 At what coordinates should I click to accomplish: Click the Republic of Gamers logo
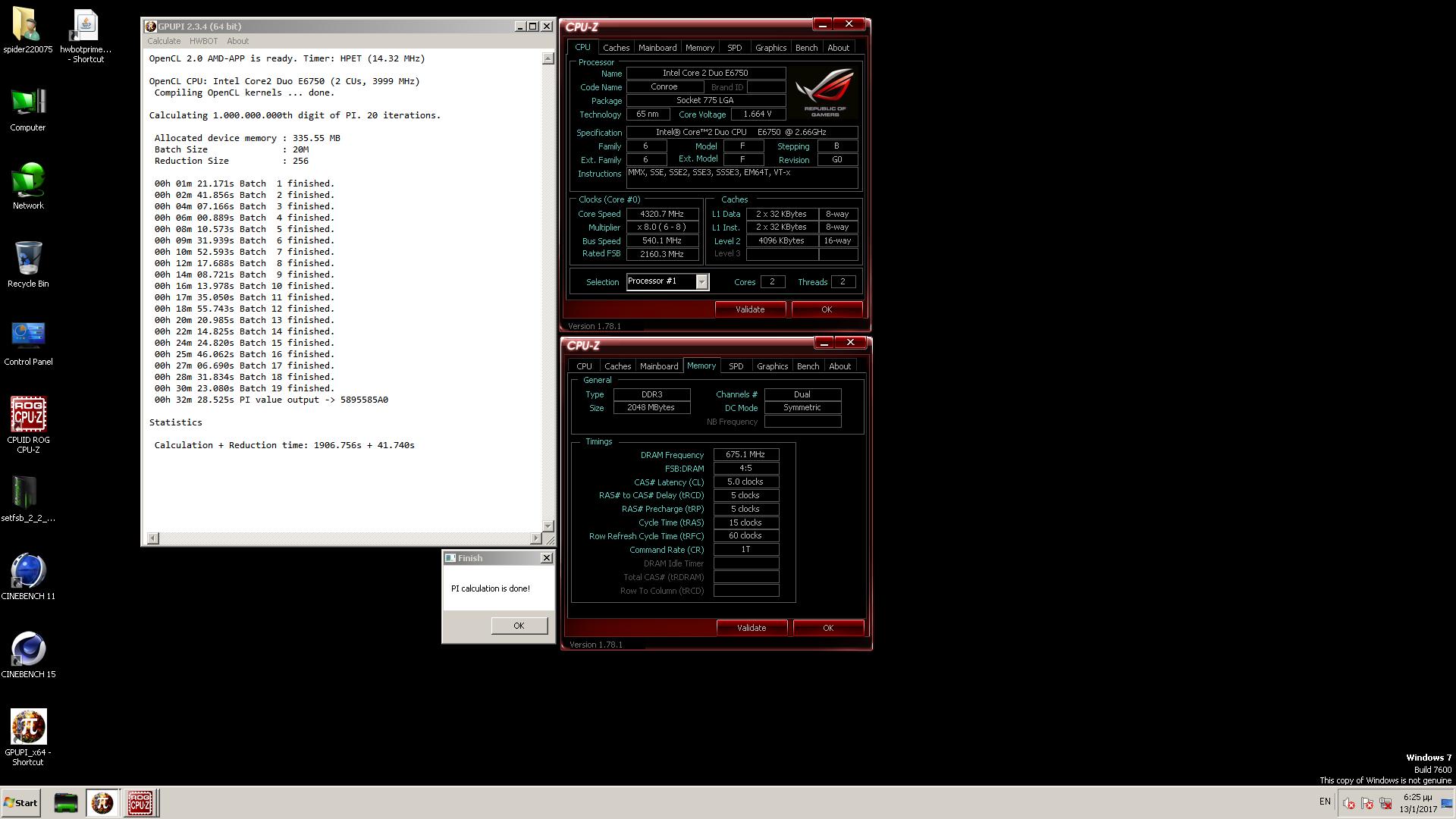click(825, 93)
